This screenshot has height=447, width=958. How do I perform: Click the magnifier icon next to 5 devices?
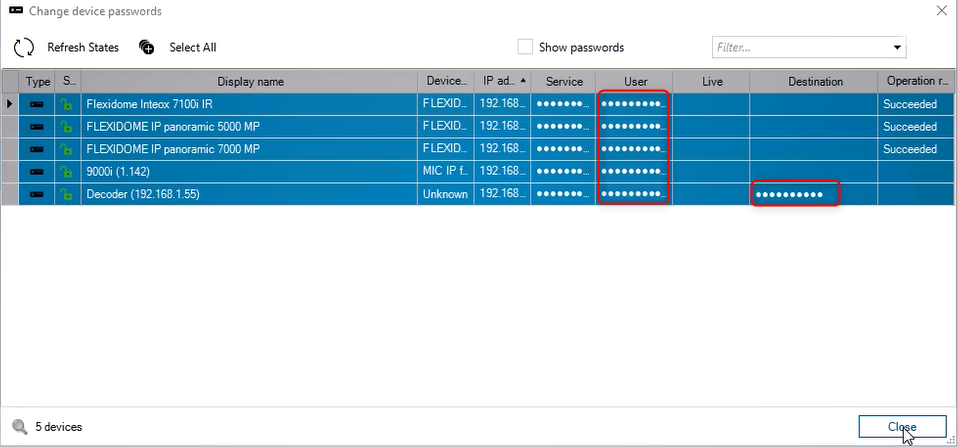point(20,427)
